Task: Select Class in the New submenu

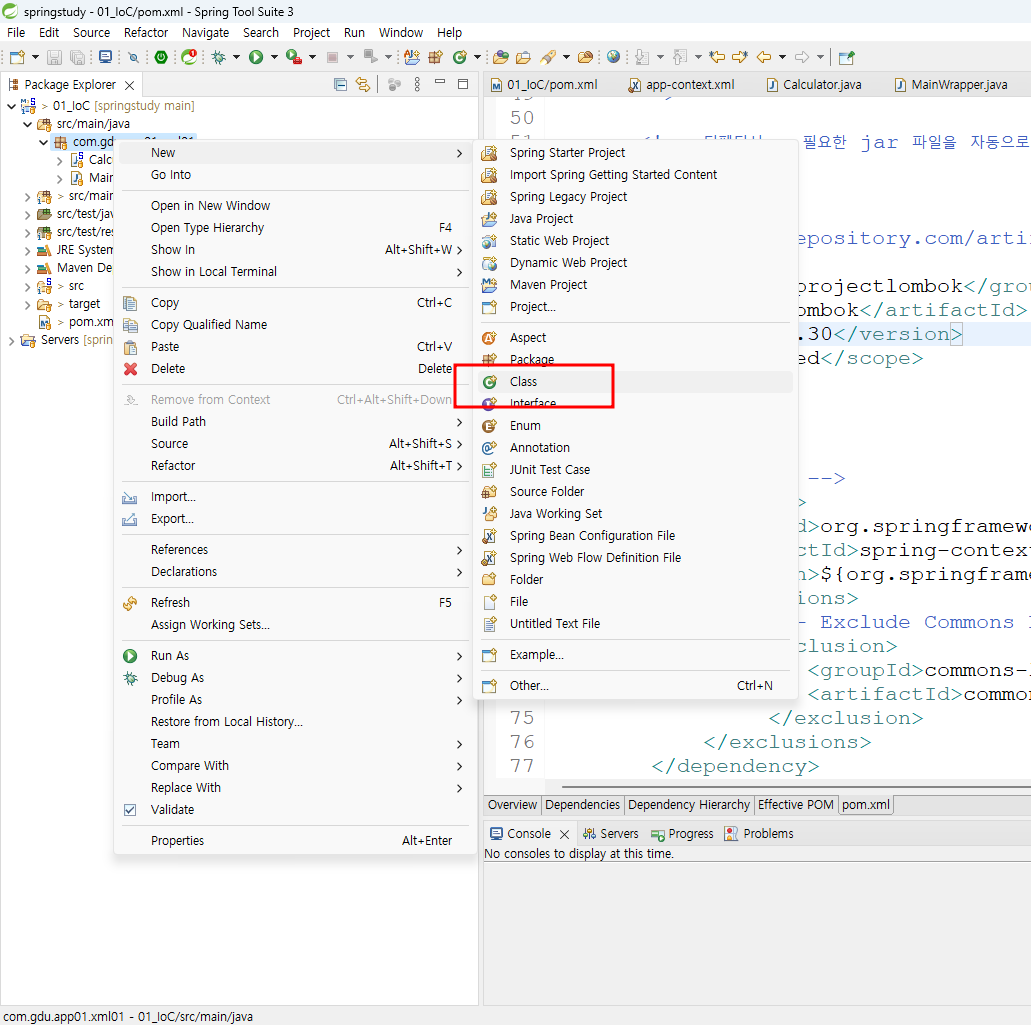Action: click(635, 382)
